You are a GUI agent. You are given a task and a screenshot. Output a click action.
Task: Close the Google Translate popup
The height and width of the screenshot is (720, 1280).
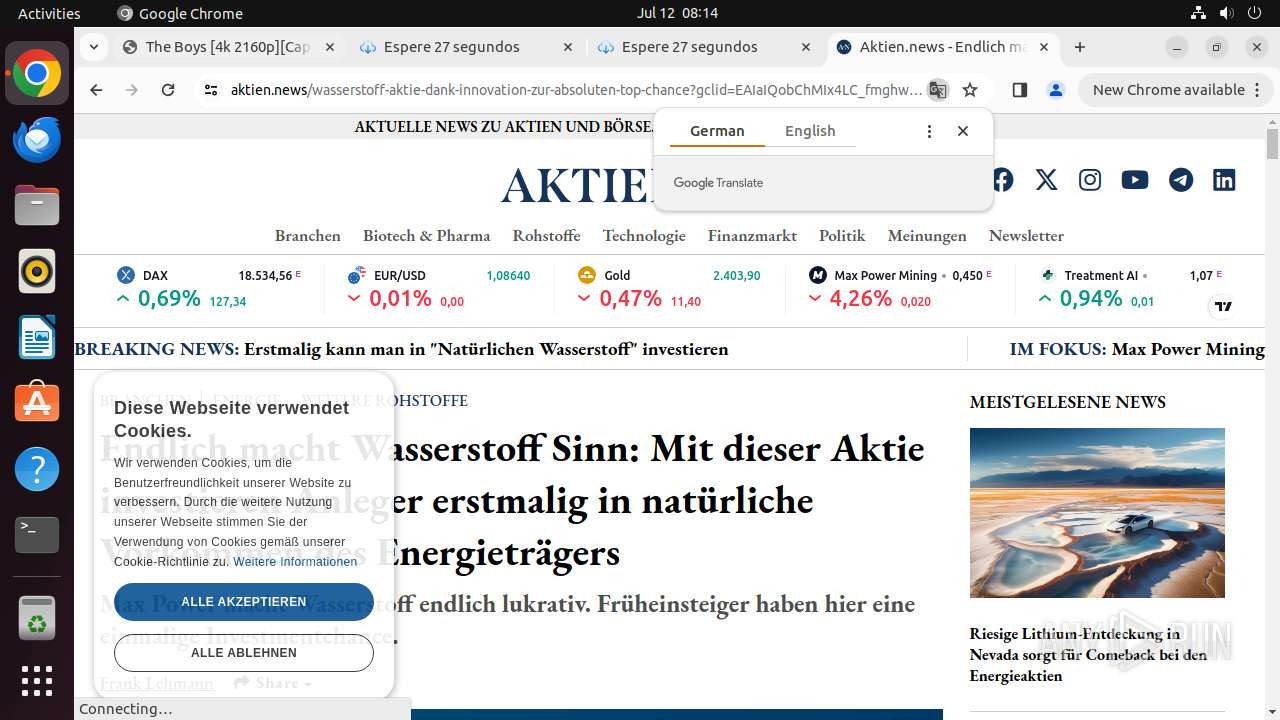(963, 131)
